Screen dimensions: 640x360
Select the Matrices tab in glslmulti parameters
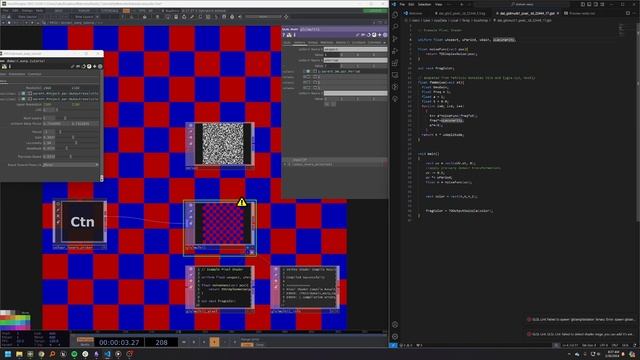click(327, 42)
